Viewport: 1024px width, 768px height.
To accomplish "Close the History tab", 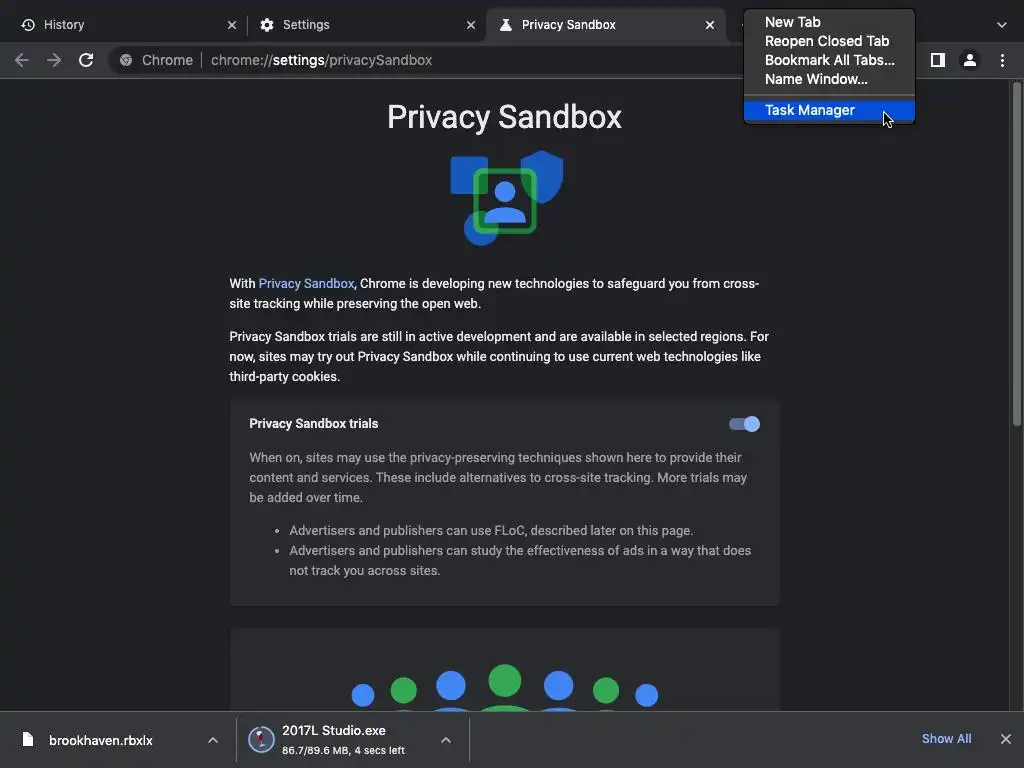I will click(232, 25).
